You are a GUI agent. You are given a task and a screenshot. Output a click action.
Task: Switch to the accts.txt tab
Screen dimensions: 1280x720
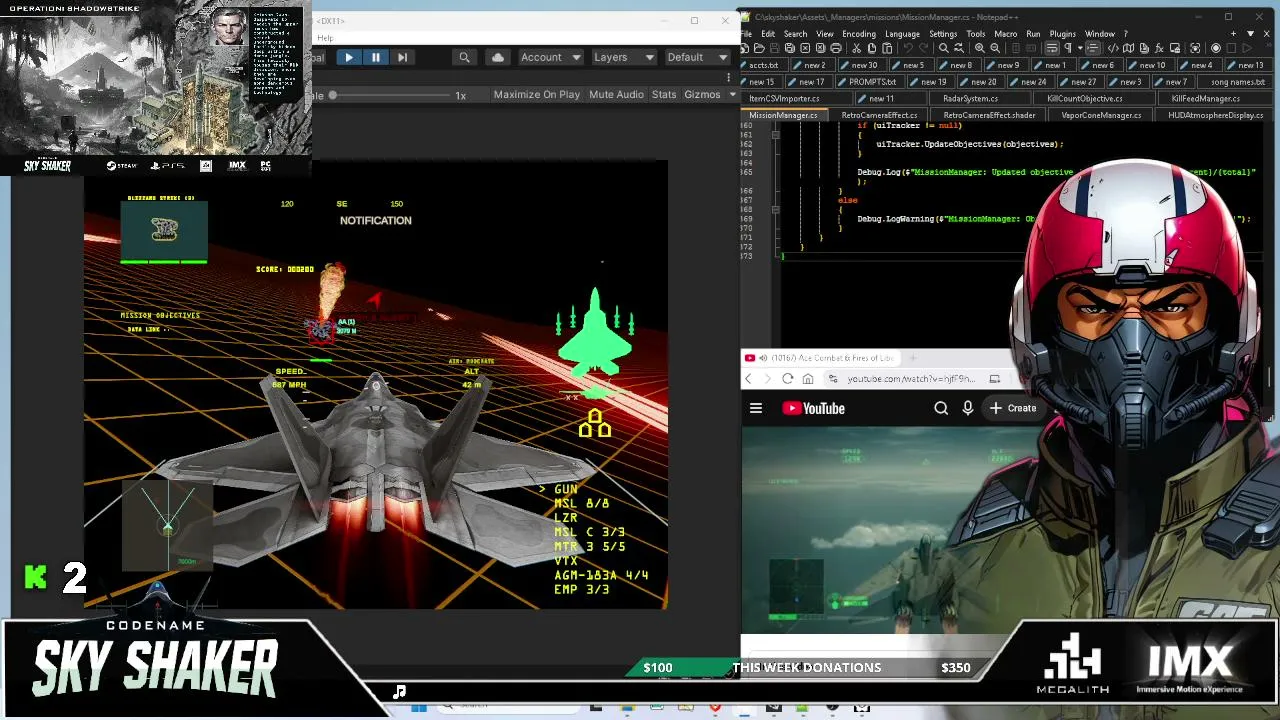click(763, 65)
